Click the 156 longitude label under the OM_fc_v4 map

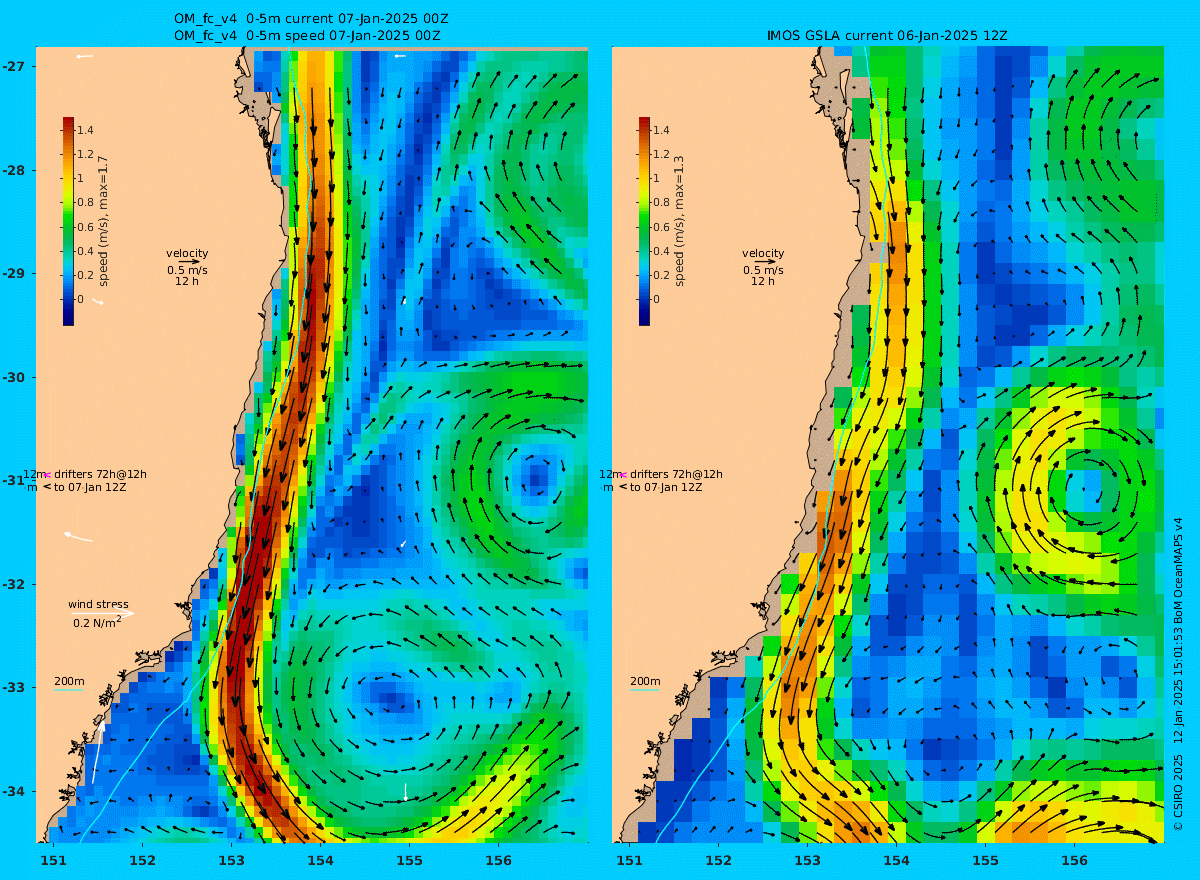[498, 860]
